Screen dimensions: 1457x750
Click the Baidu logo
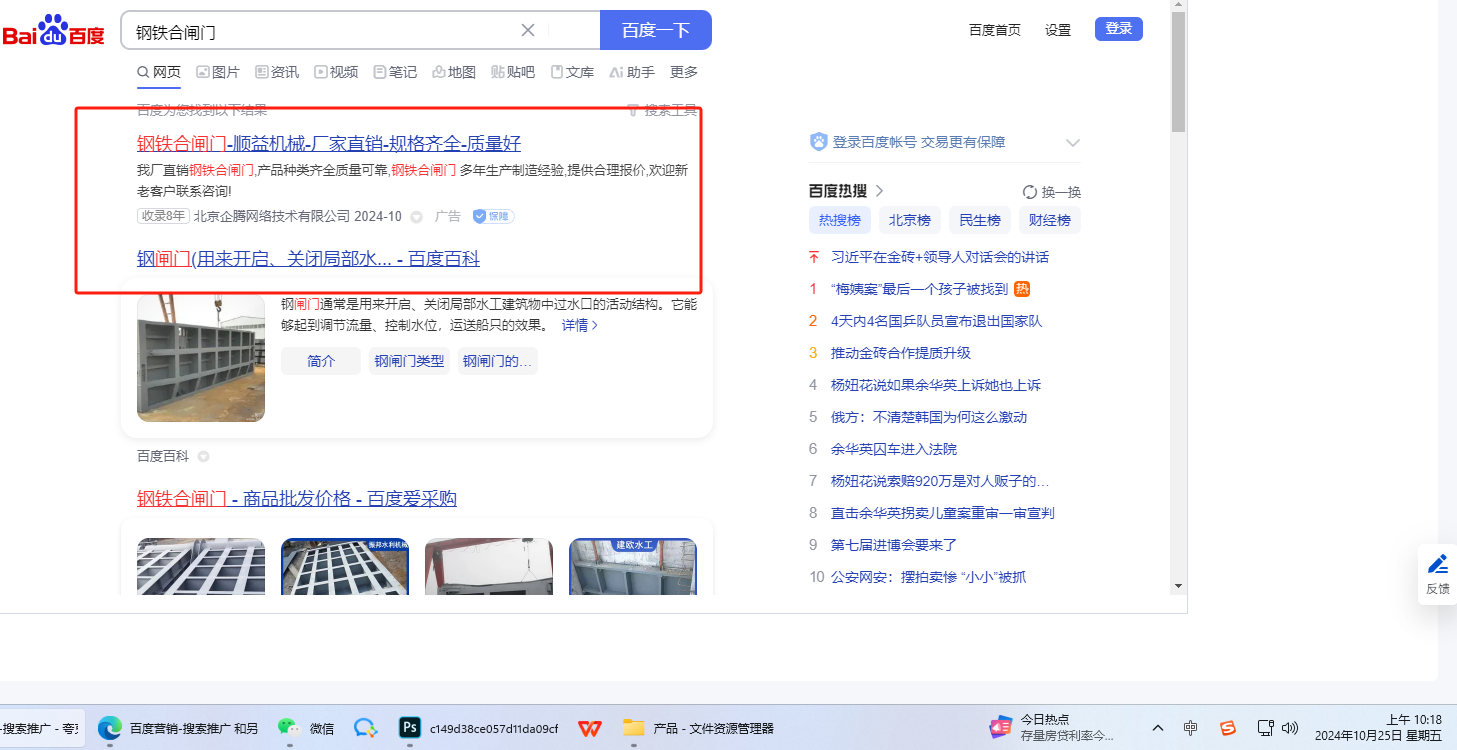(52, 31)
